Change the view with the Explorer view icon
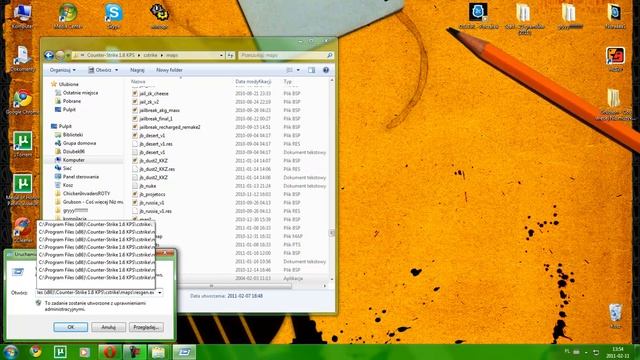This screenshot has width=640, height=360. (289, 70)
